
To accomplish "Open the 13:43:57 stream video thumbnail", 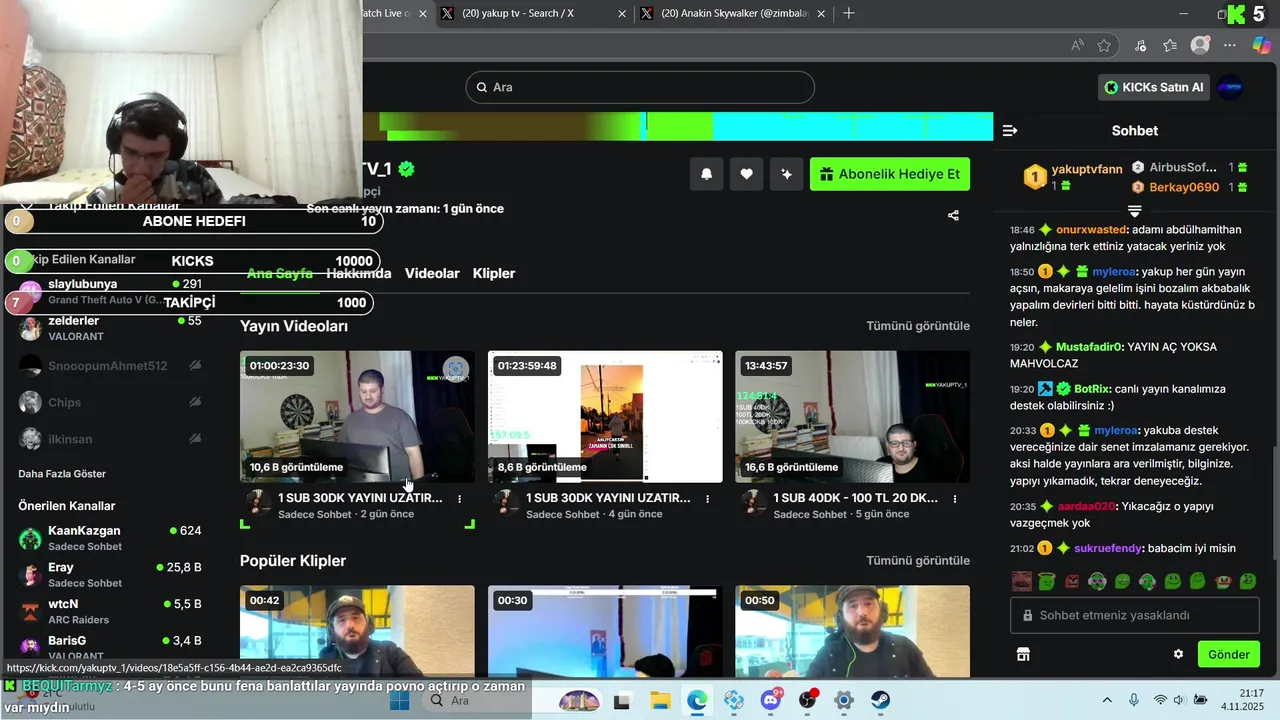I will coord(852,417).
